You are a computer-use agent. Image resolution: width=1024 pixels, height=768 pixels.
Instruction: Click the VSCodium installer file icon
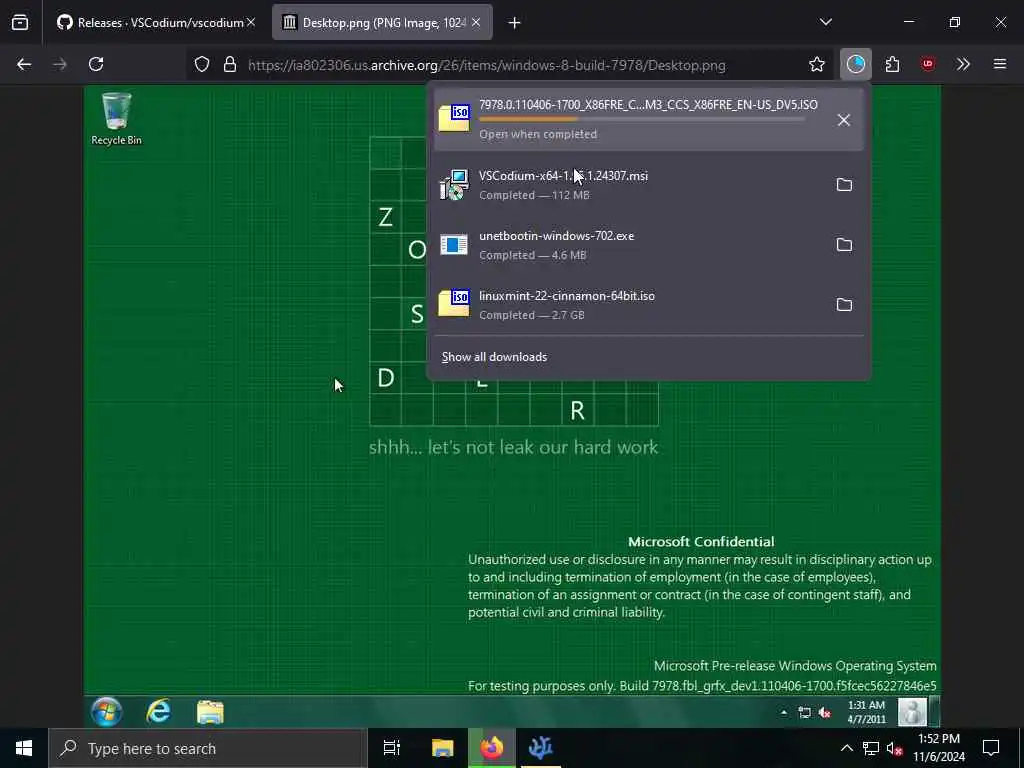[x=454, y=185]
